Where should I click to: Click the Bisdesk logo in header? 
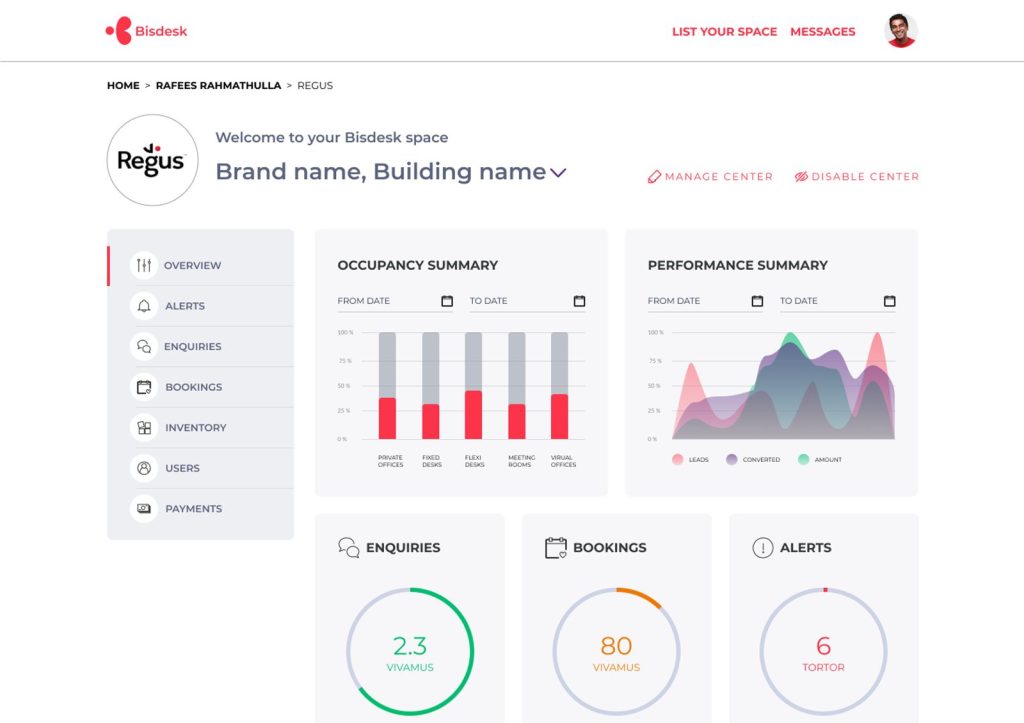click(x=146, y=31)
